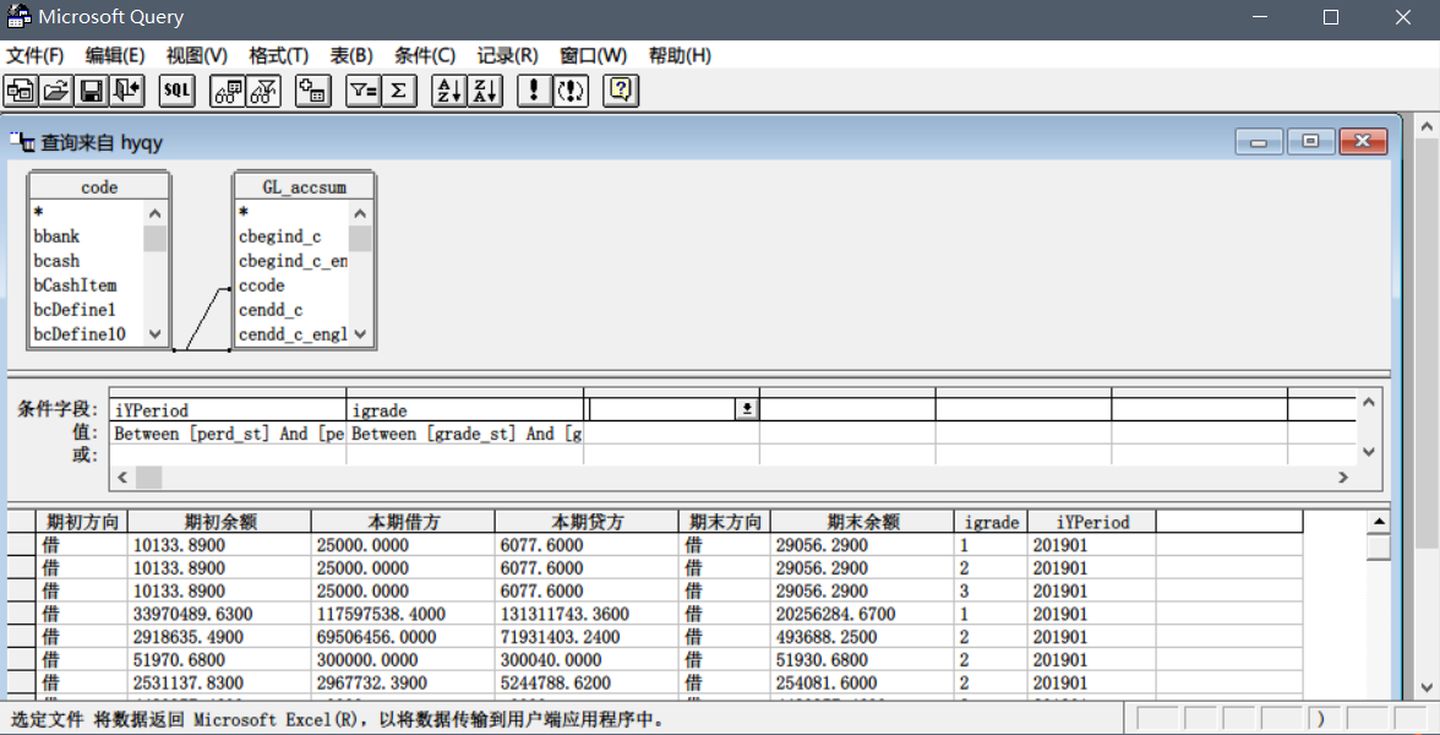This screenshot has width=1440, height=735.
Task: Click the results grid's up arrow
Action: tap(1379, 521)
